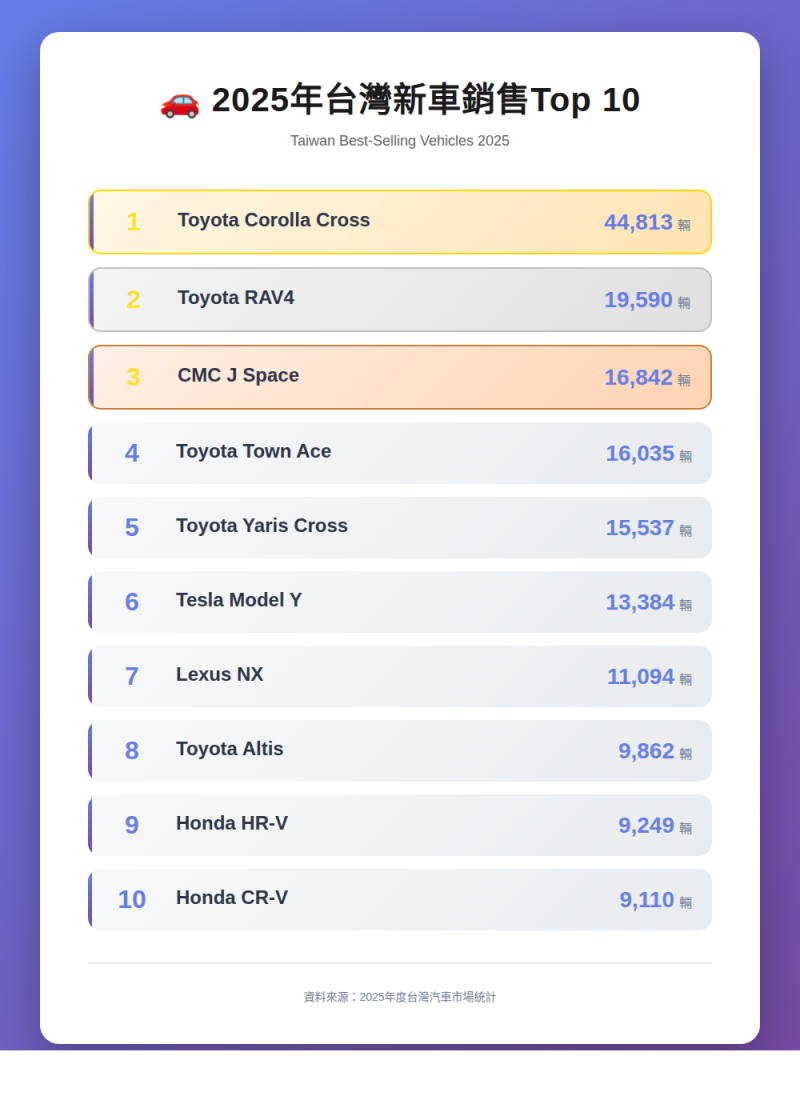
Task: Click rank number 3 badge
Action: coord(133,377)
